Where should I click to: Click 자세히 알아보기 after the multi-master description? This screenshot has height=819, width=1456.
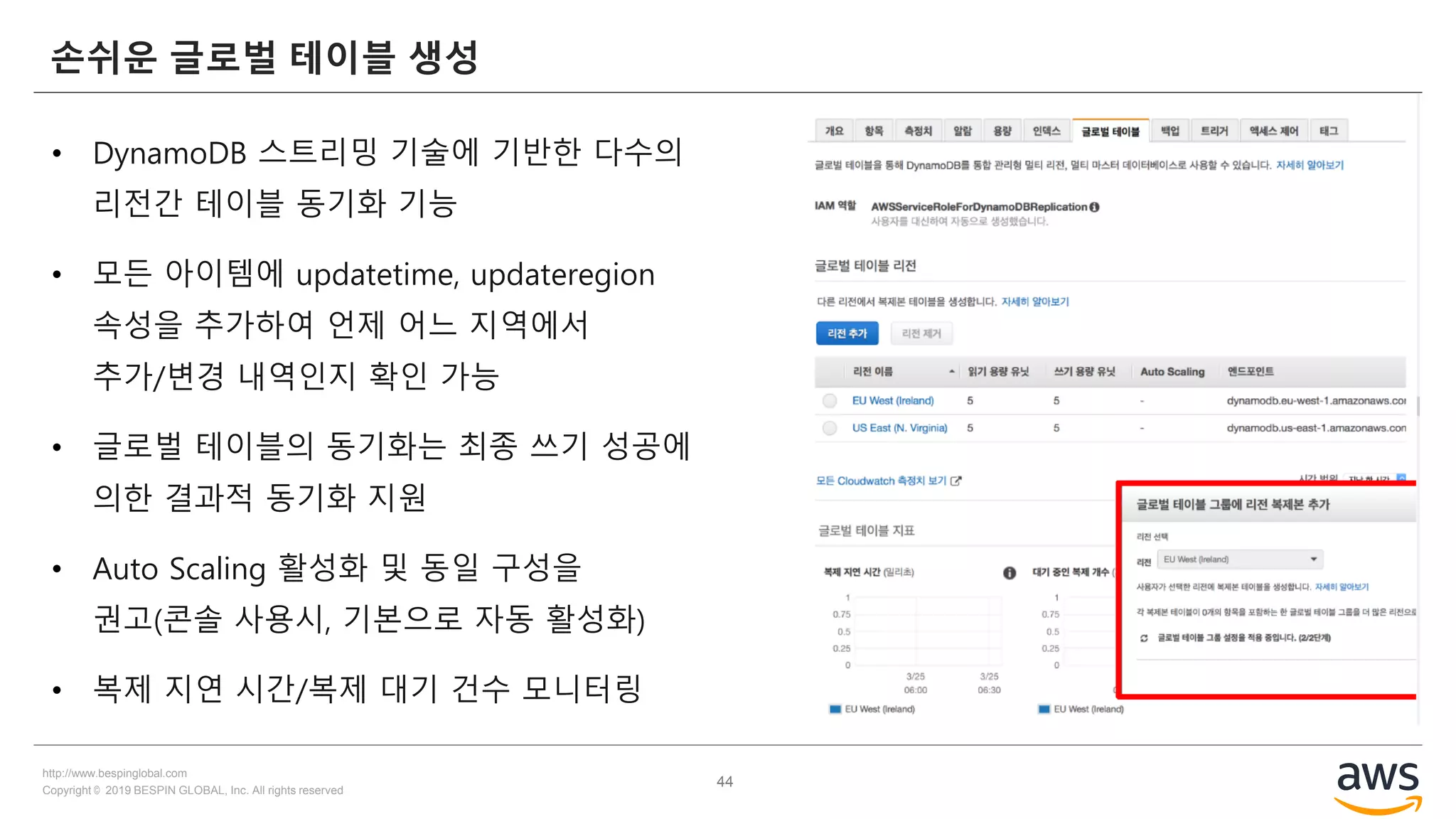click(1310, 165)
